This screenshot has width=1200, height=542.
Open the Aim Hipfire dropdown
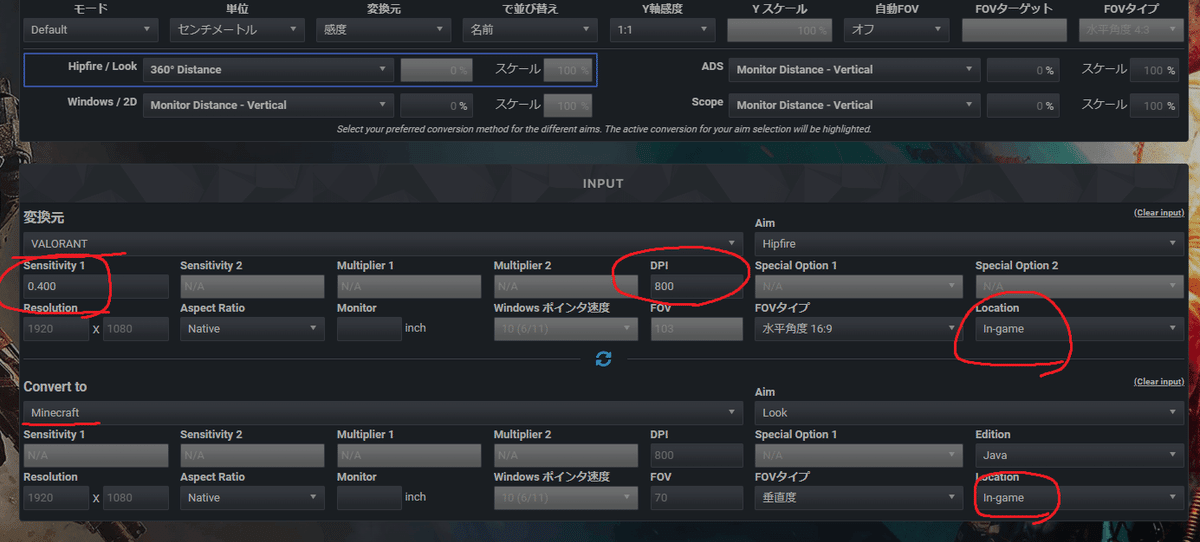(970, 243)
